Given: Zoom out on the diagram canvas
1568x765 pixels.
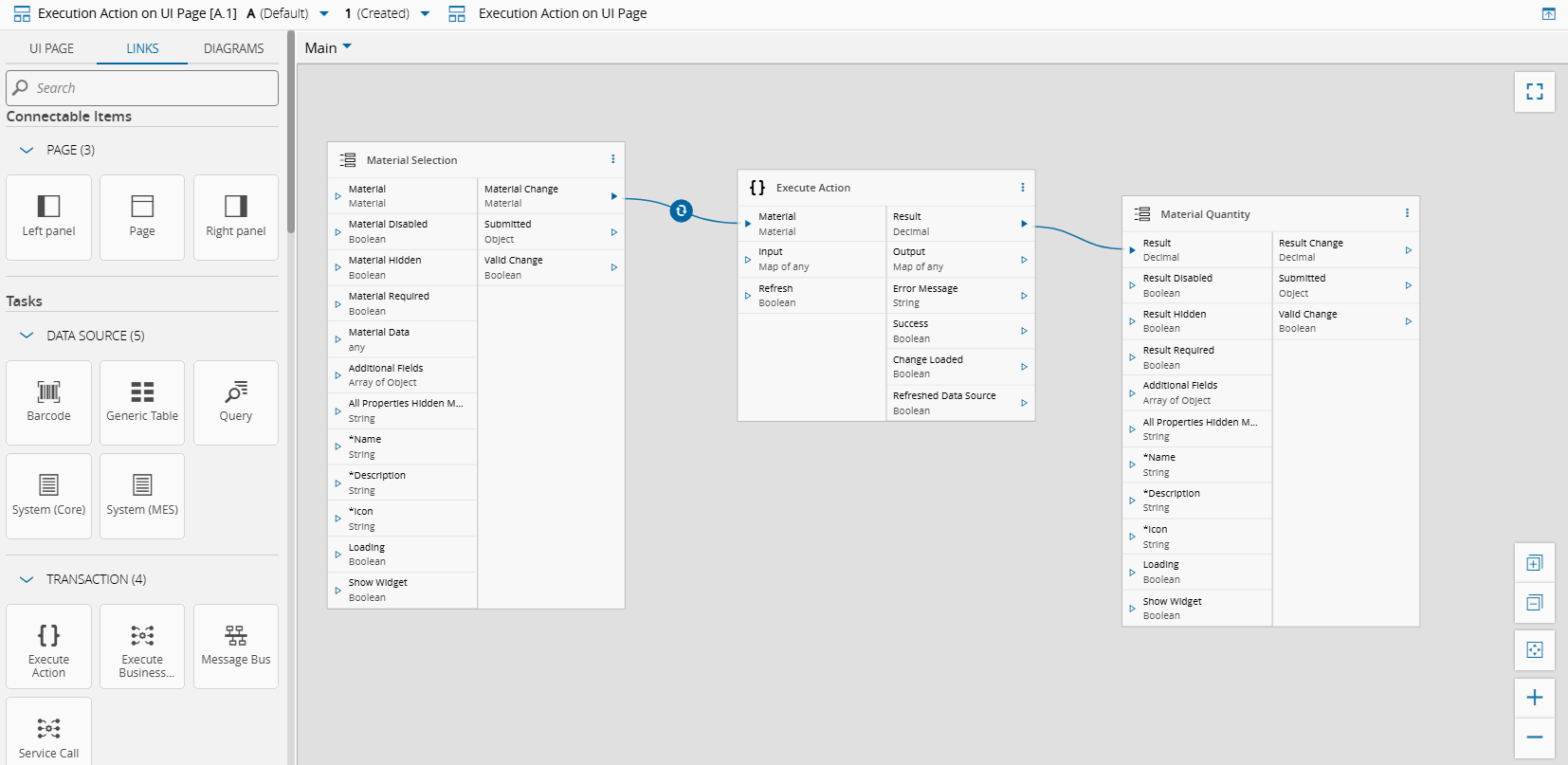Looking at the screenshot, I should coord(1534,738).
